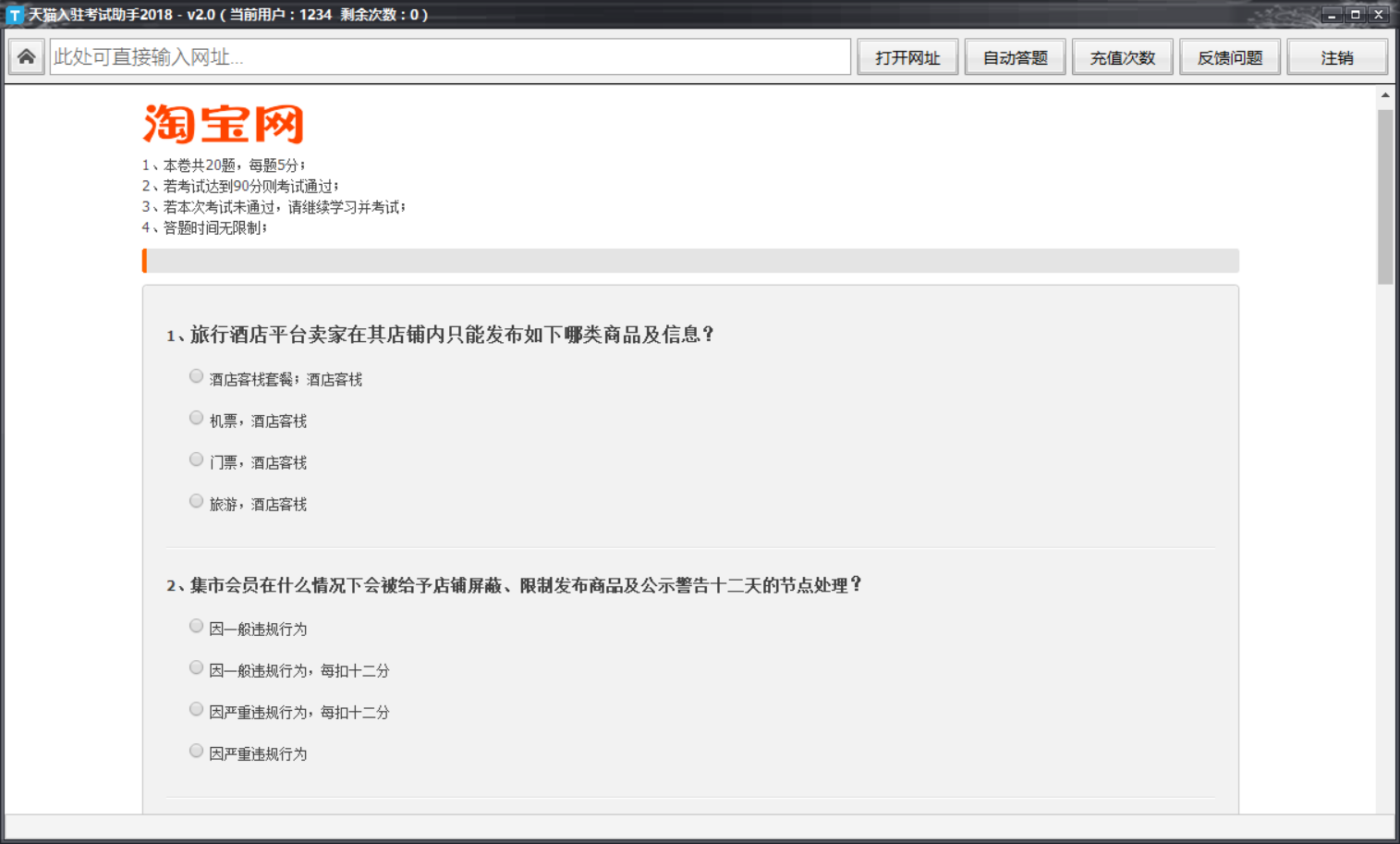1400x844 pixels.
Task: Start auto answering with 自动答题 button
Action: click(x=1015, y=57)
